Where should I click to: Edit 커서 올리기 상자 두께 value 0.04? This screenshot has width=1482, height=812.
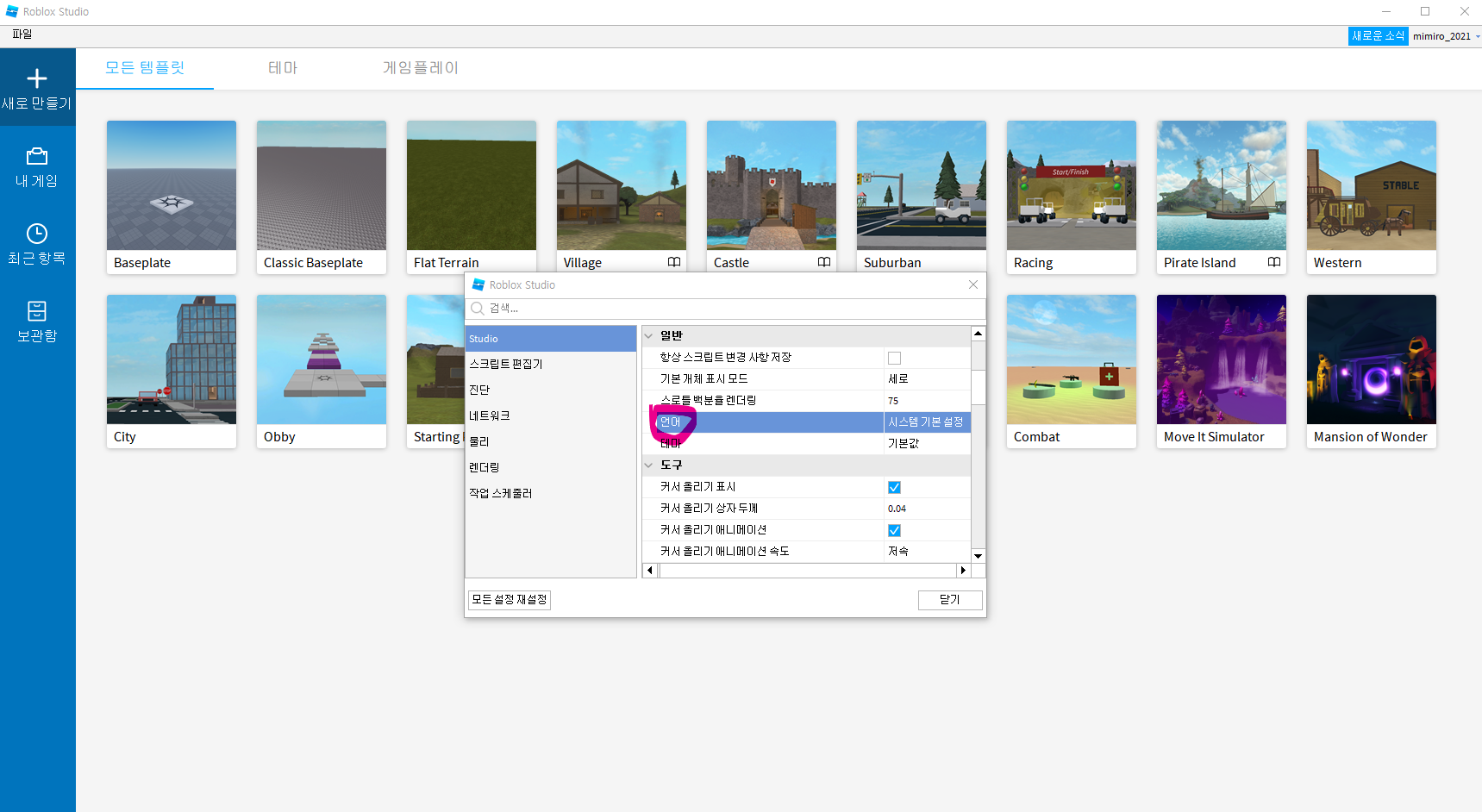click(x=928, y=509)
